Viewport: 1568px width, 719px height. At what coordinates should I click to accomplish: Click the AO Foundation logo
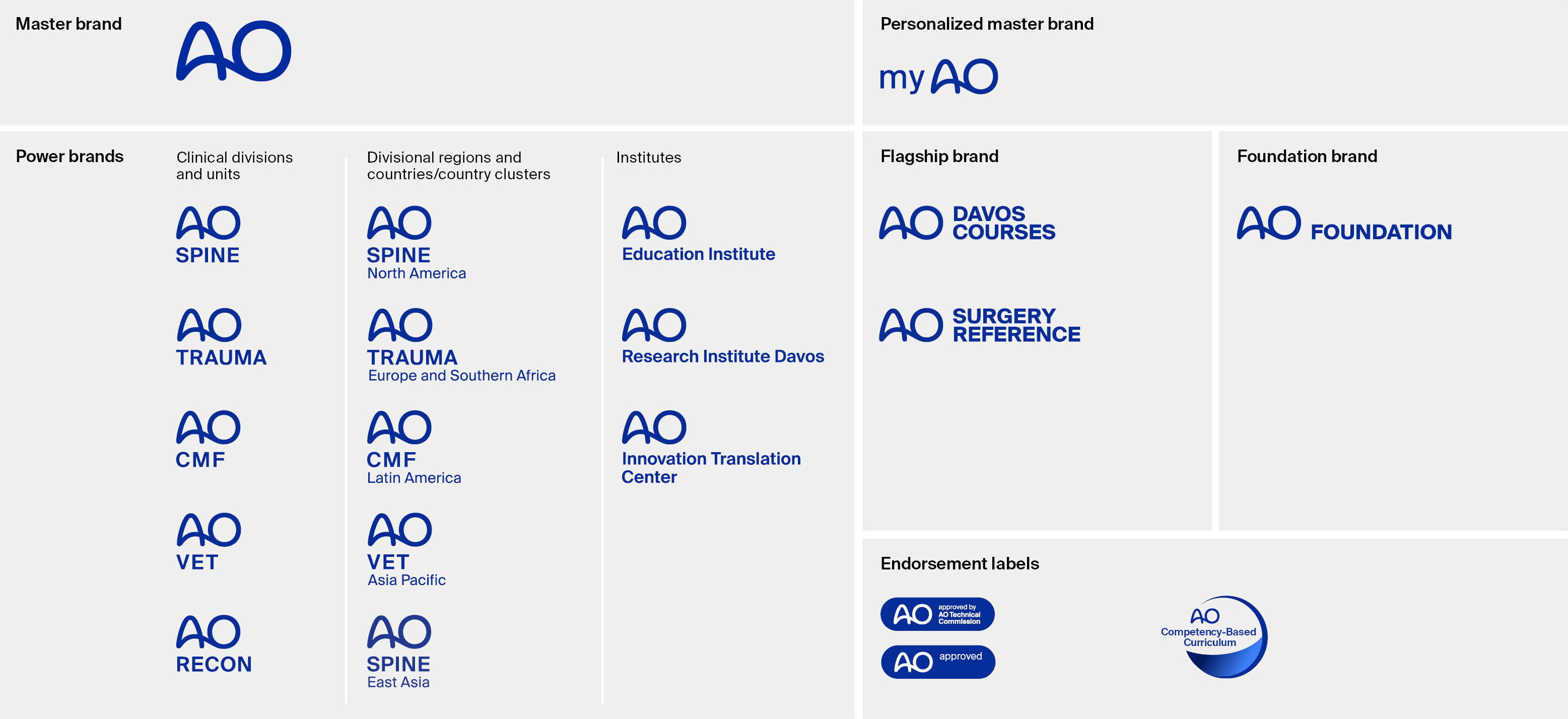coord(1344,223)
